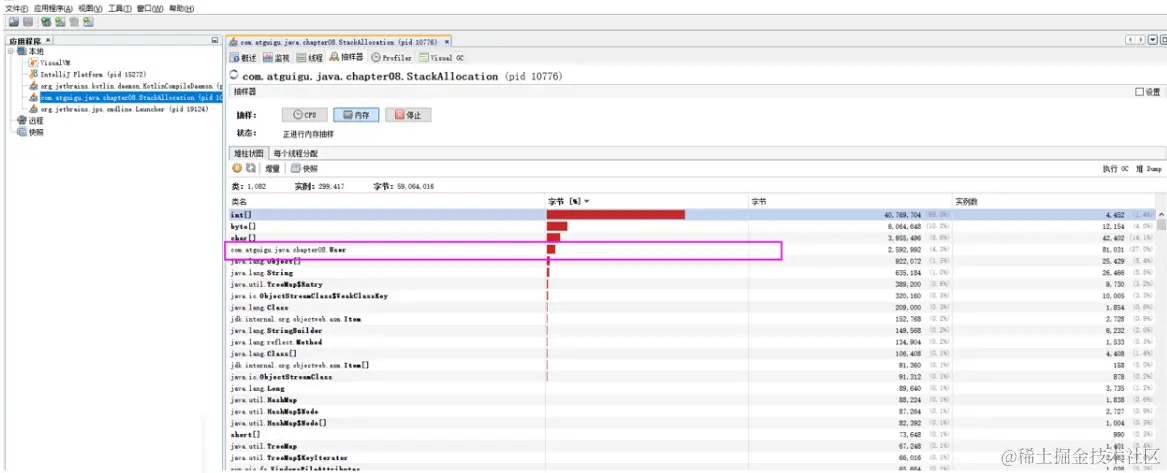This screenshot has height=473, width=1167.
Task: Select the java.lang.reflect.Method row
Action: pos(692,342)
